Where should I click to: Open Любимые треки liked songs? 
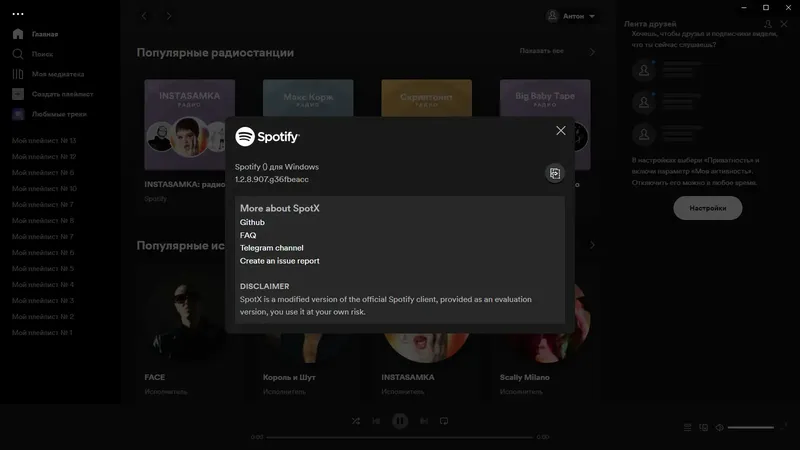(49, 114)
